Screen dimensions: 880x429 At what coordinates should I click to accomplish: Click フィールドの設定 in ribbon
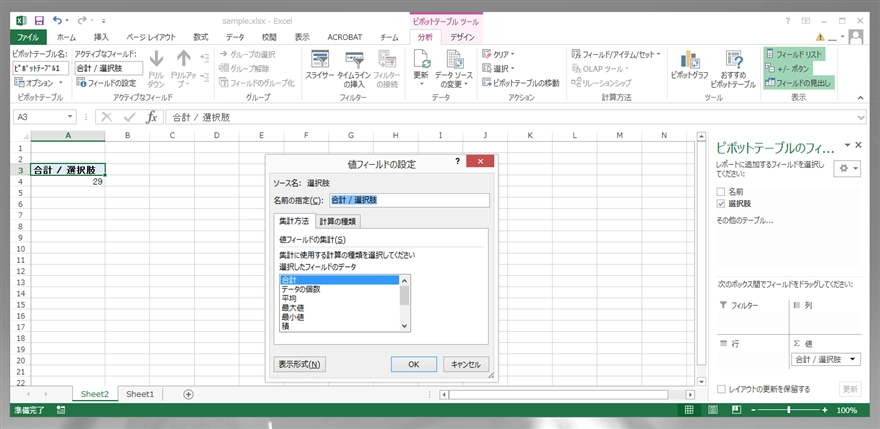pos(107,83)
